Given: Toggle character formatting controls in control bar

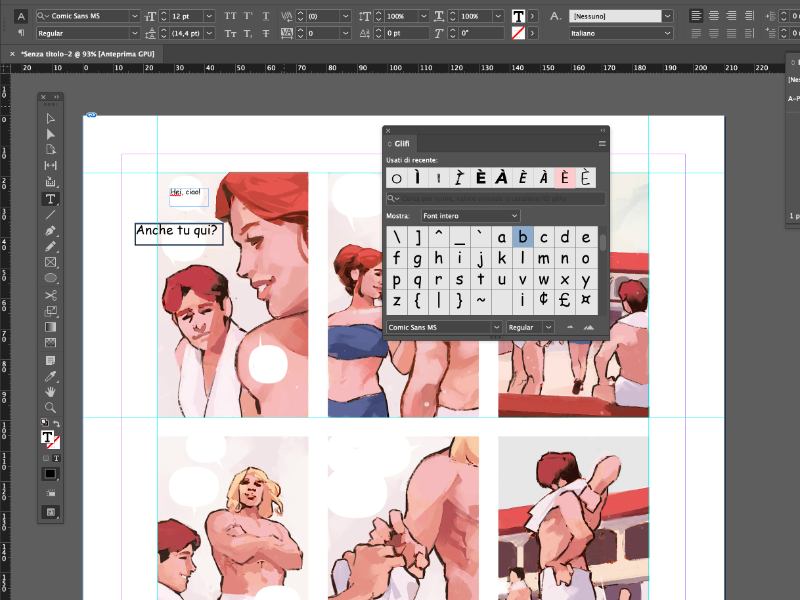Looking at the screenshot, I should [21, 16].
